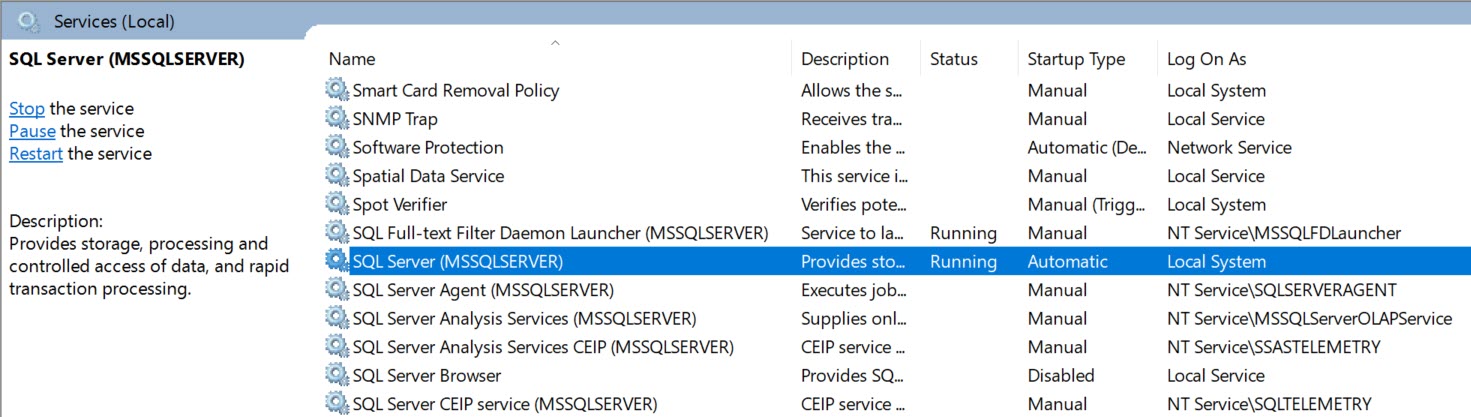This screenshot has width=1471, height=417.
Task: Click gear icon beside Software Protection
Action: 337,147
